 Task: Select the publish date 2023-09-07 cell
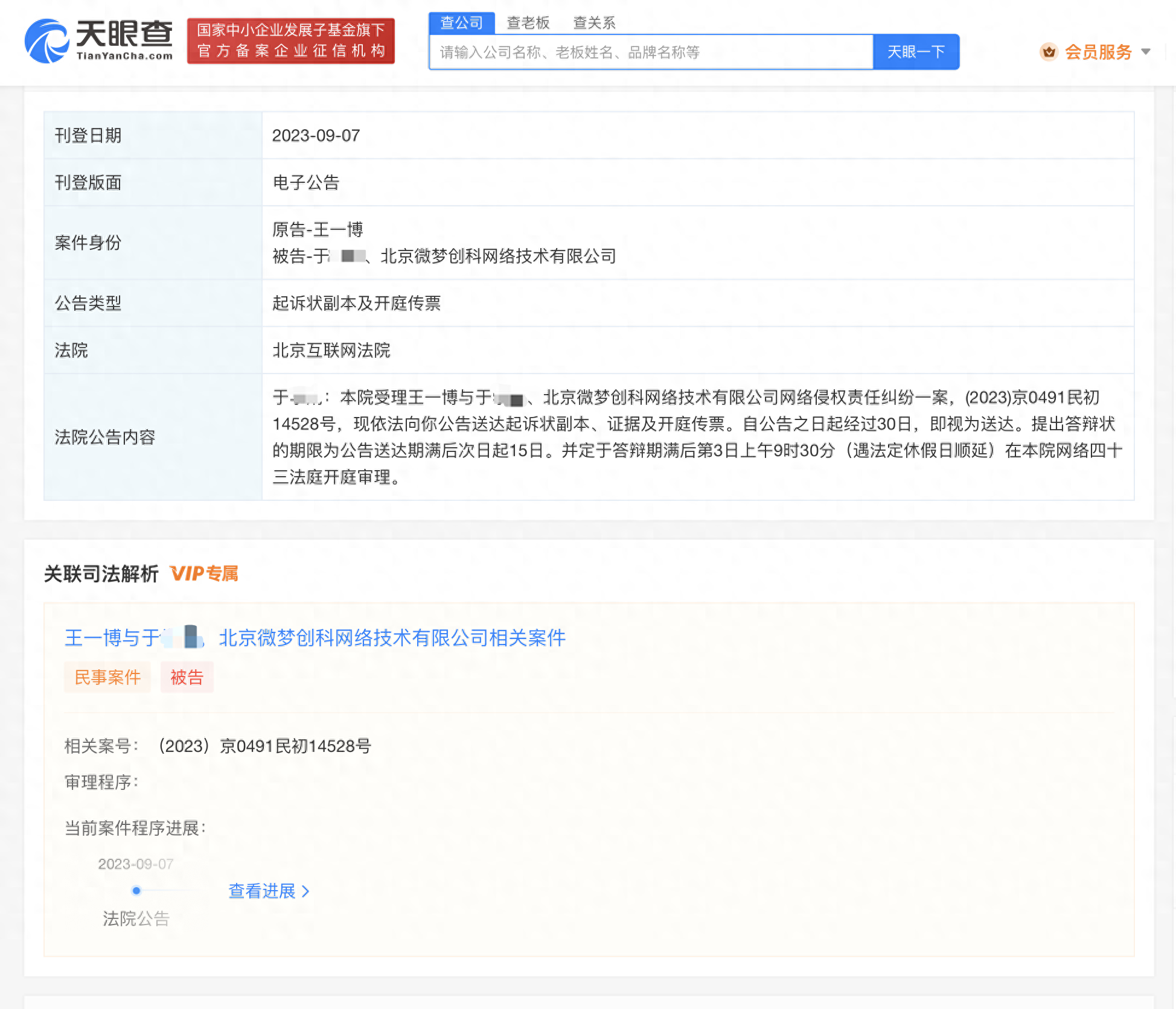click(698, 135)
